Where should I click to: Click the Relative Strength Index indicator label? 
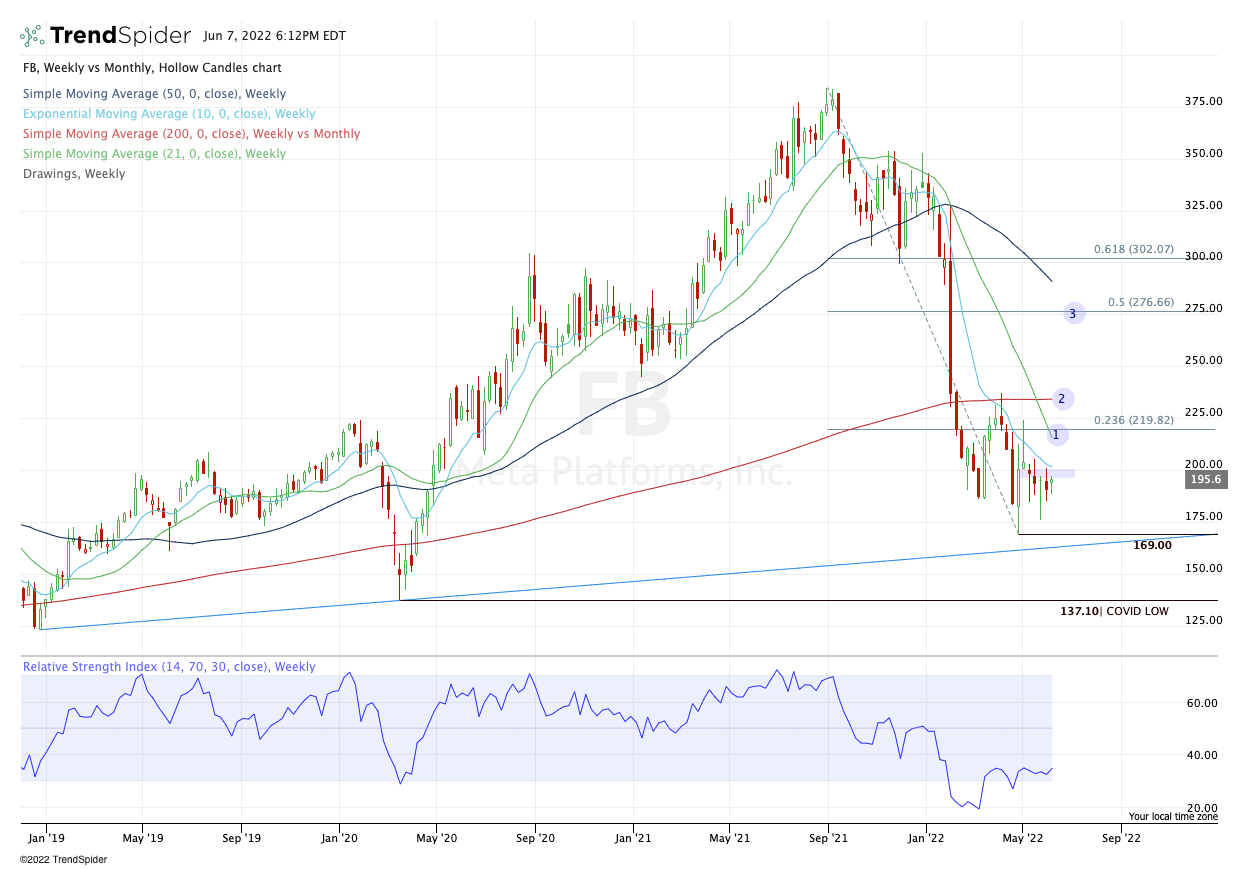[169, 667]
